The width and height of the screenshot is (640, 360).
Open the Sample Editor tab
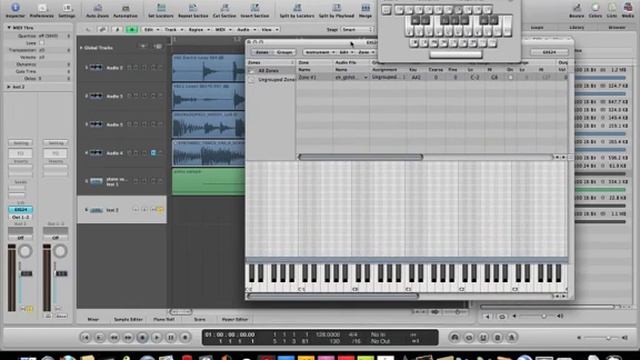[x=128, y=320]
